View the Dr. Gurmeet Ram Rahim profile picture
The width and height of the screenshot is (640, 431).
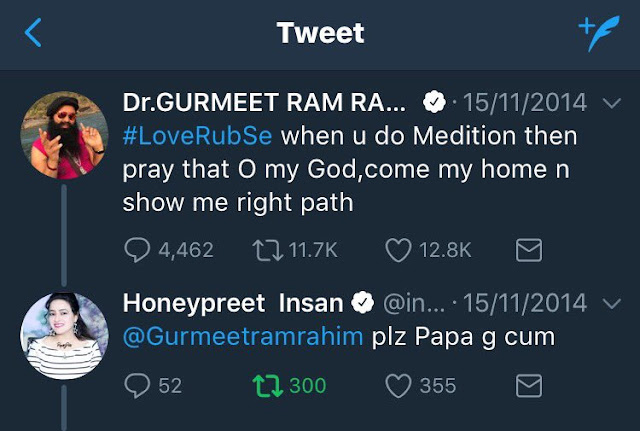(x=64, y=135)
